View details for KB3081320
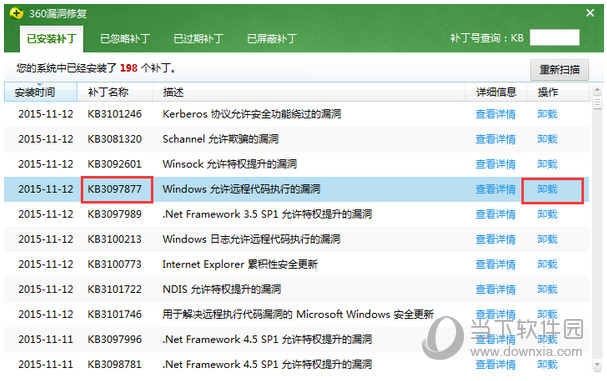607x381 pixels. coord(496,139)
